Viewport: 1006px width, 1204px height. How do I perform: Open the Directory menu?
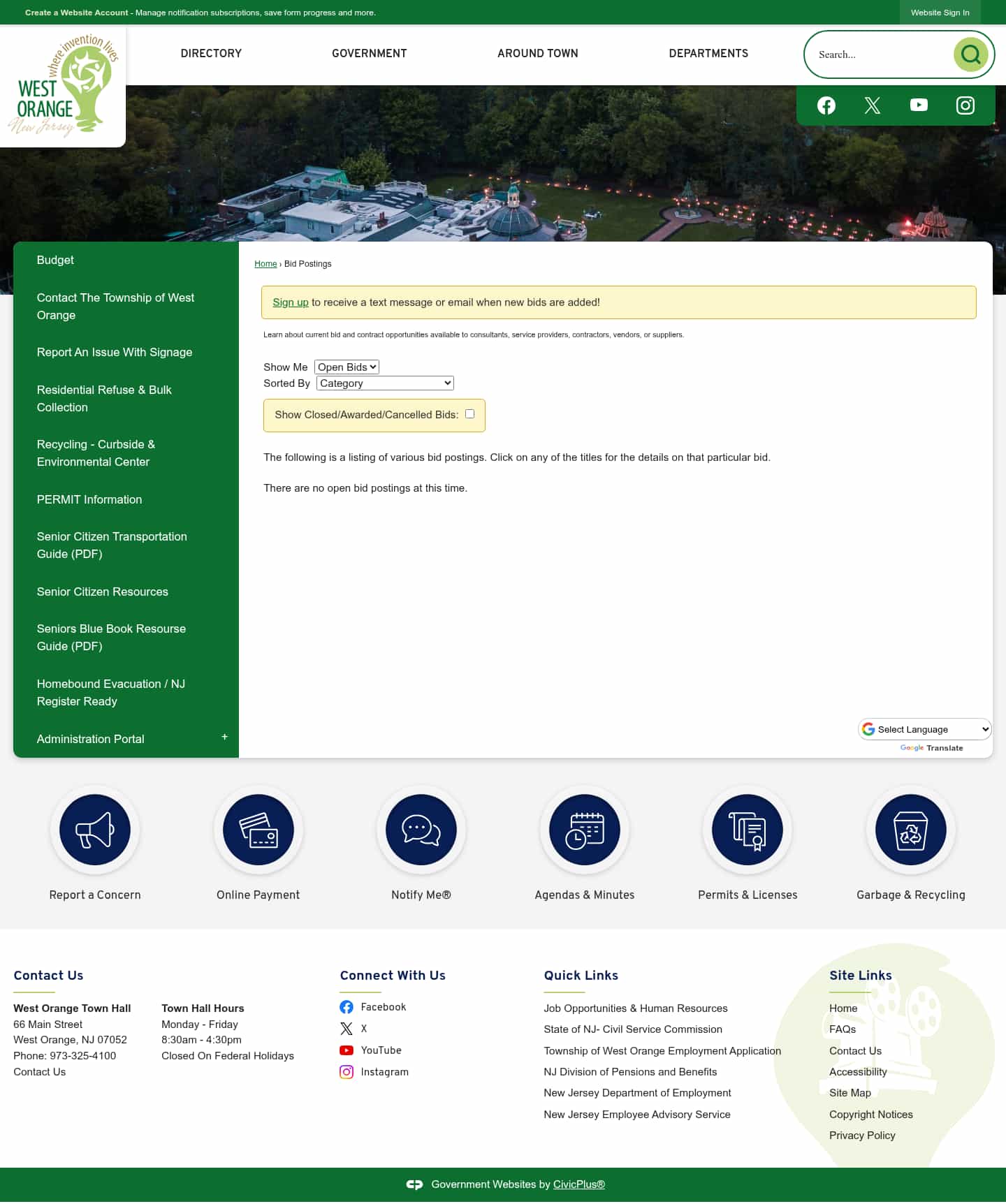(x=211, y=53)
